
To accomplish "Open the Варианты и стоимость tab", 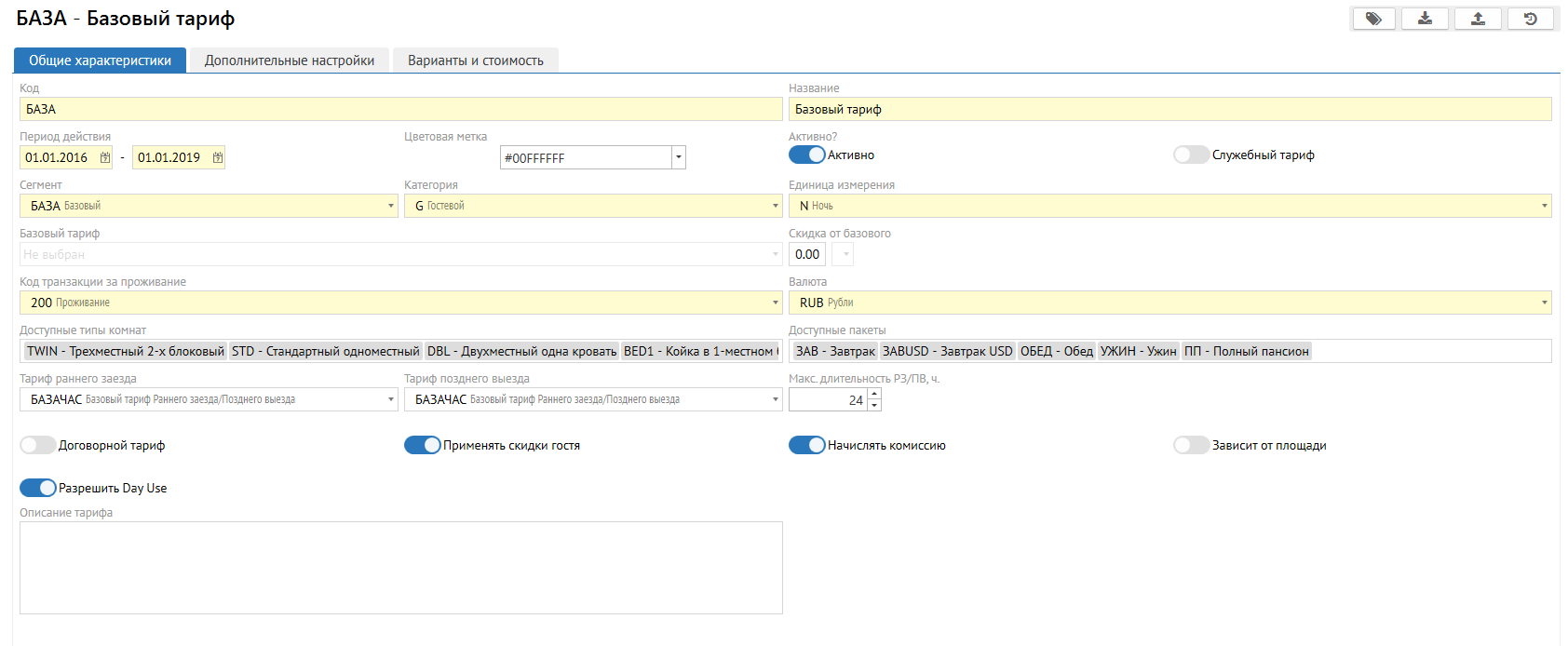I will pyautogui.click(x=475, y=61).
